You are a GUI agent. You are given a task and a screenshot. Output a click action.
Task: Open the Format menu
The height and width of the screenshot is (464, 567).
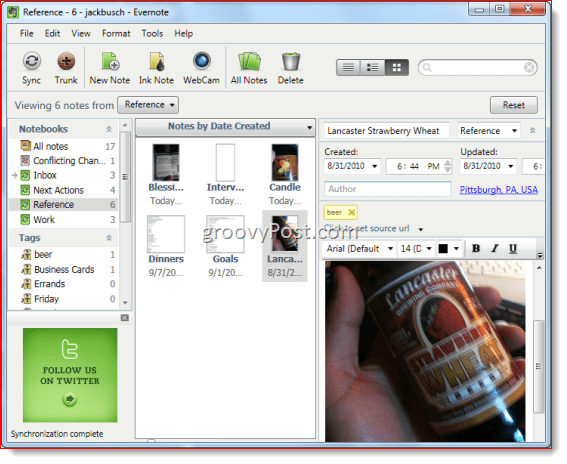point(116,34)
